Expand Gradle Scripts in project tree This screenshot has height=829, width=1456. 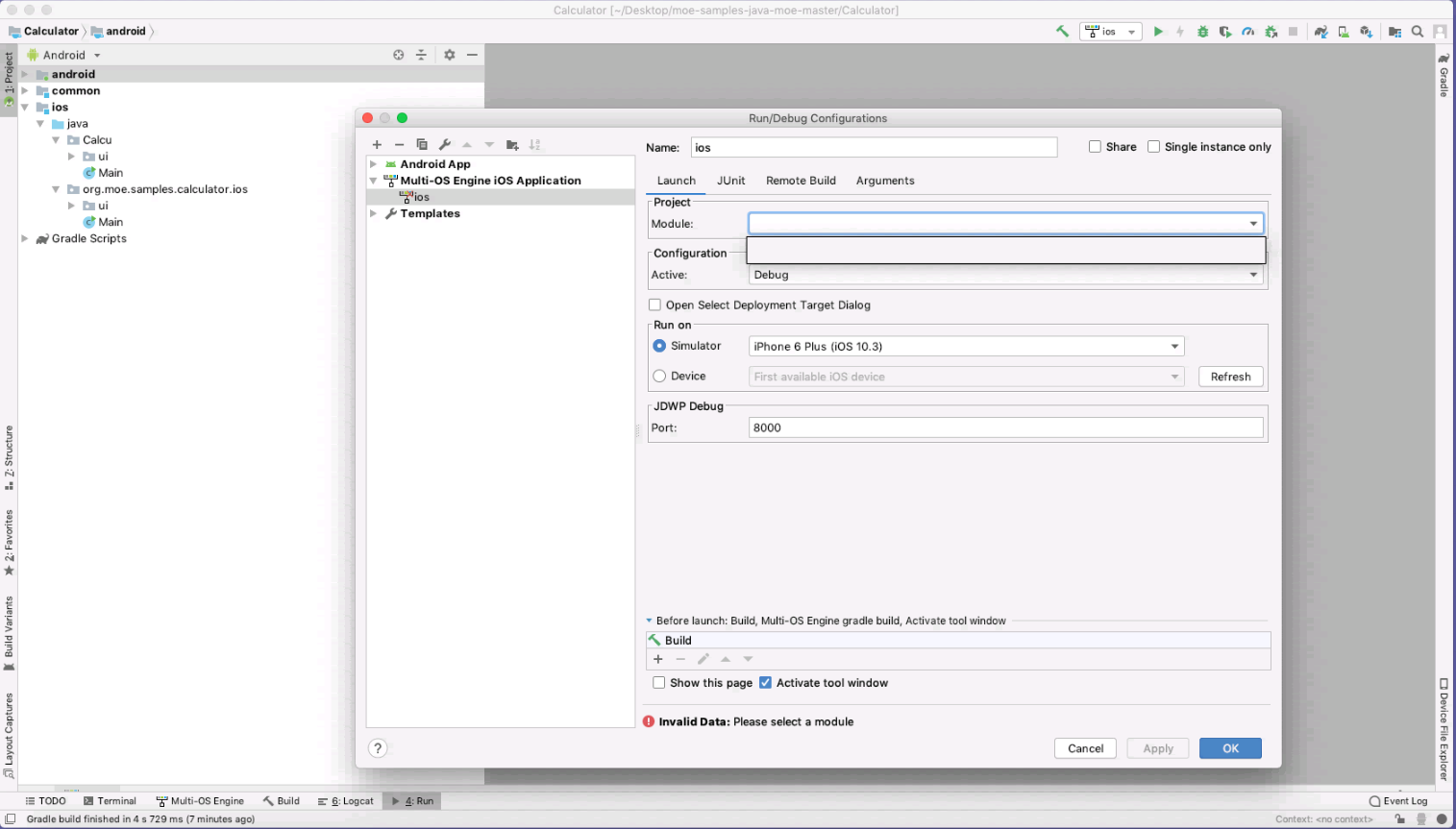tap(25, 238)
